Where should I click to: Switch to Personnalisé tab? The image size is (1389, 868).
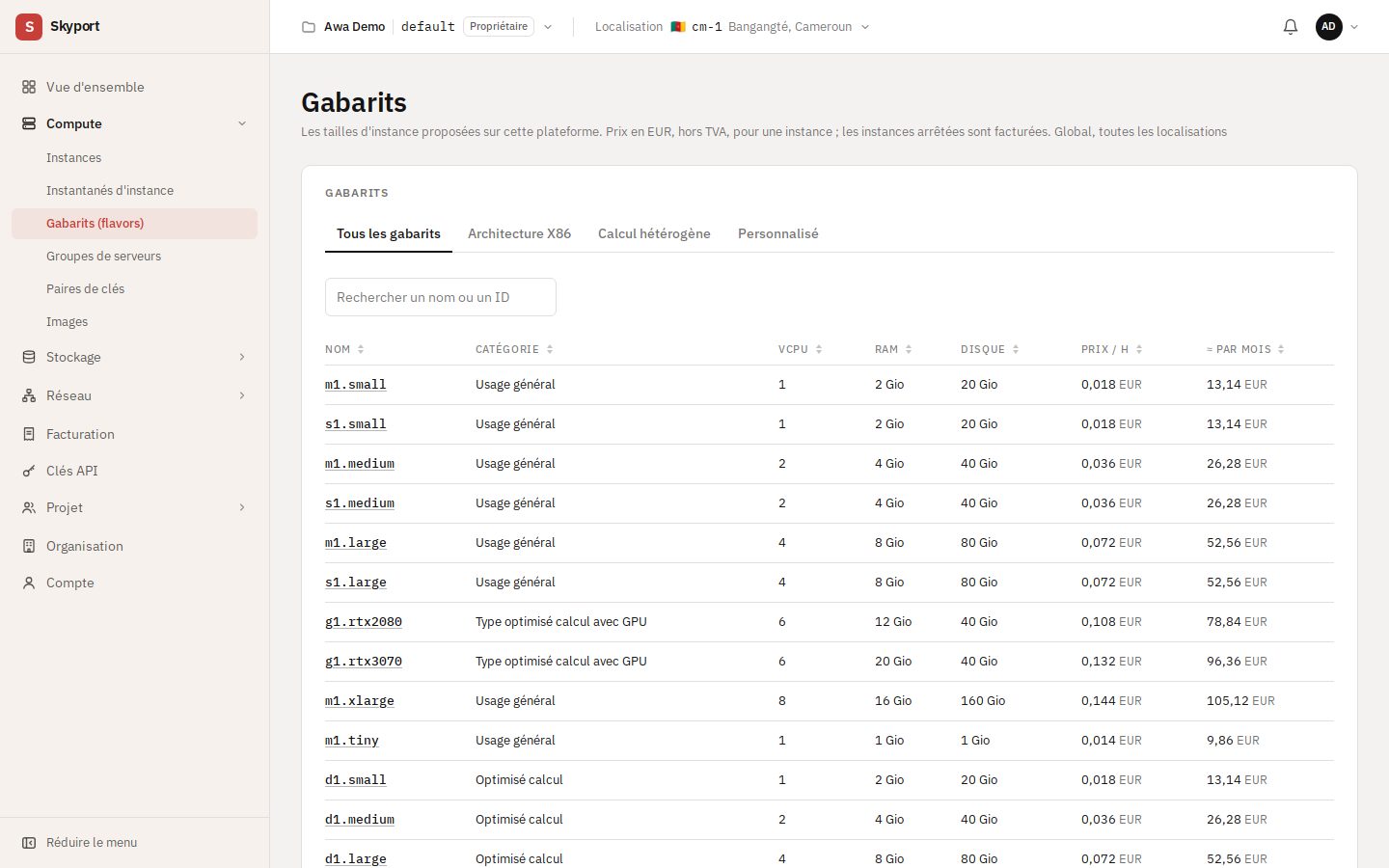pyautogui.click(x=777, y=233)
